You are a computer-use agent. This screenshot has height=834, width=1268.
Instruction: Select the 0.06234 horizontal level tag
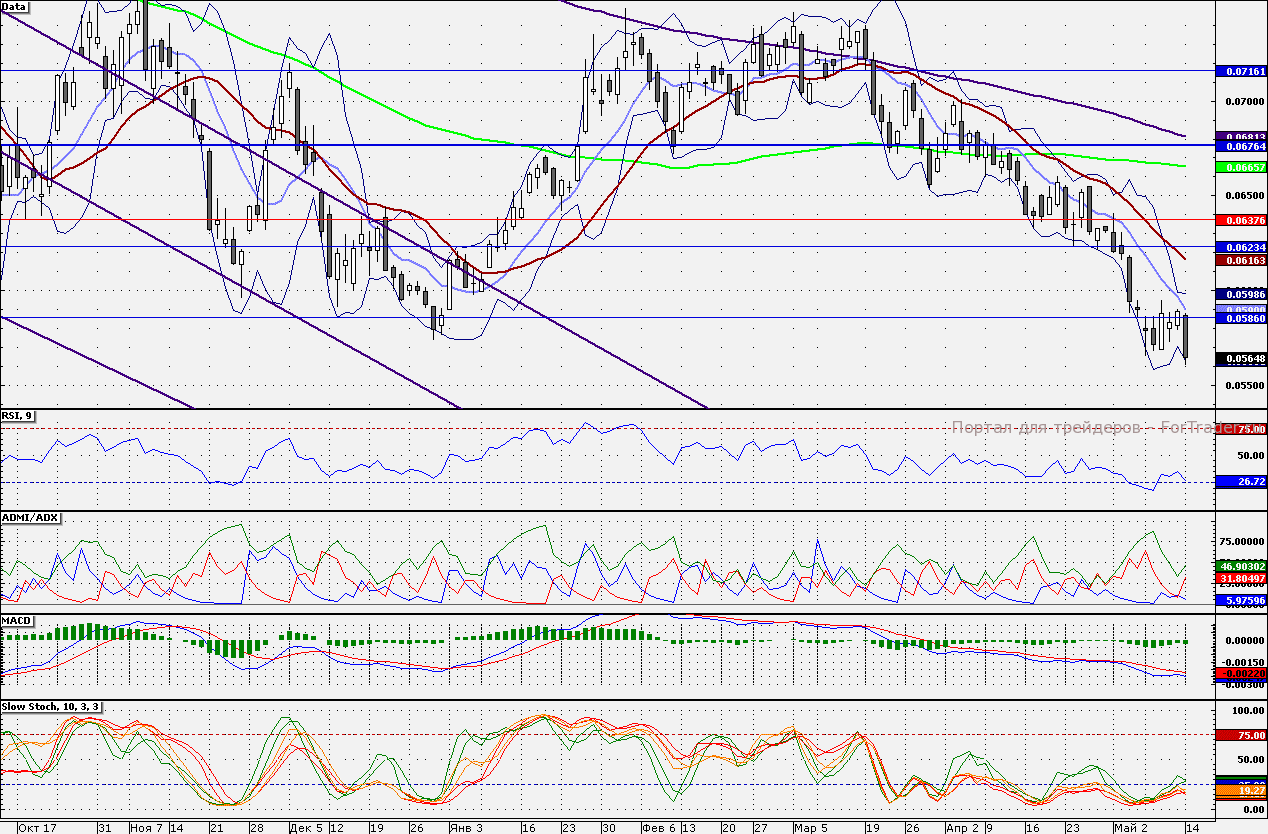(x=1239, y=247)
